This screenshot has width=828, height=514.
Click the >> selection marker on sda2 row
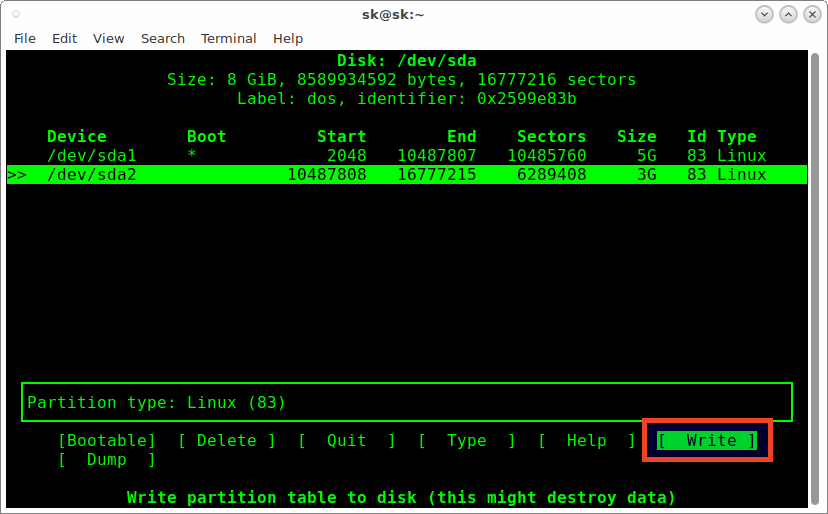point(17,174)
